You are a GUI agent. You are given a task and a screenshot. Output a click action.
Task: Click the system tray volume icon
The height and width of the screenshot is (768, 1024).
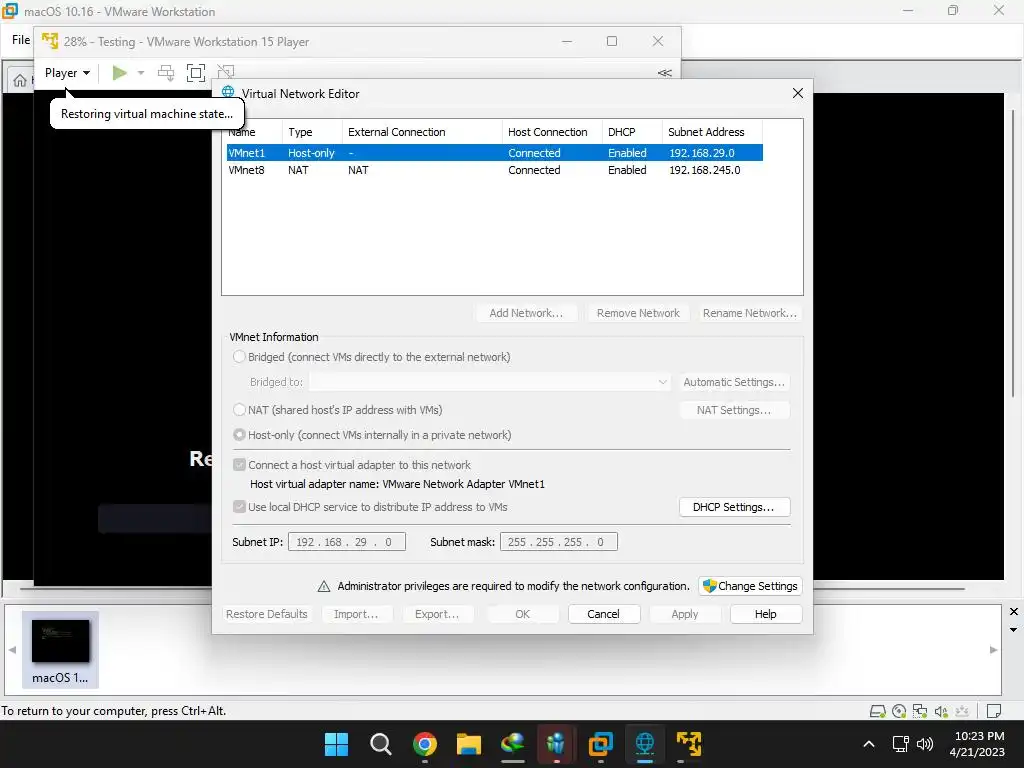pos(925,744)
